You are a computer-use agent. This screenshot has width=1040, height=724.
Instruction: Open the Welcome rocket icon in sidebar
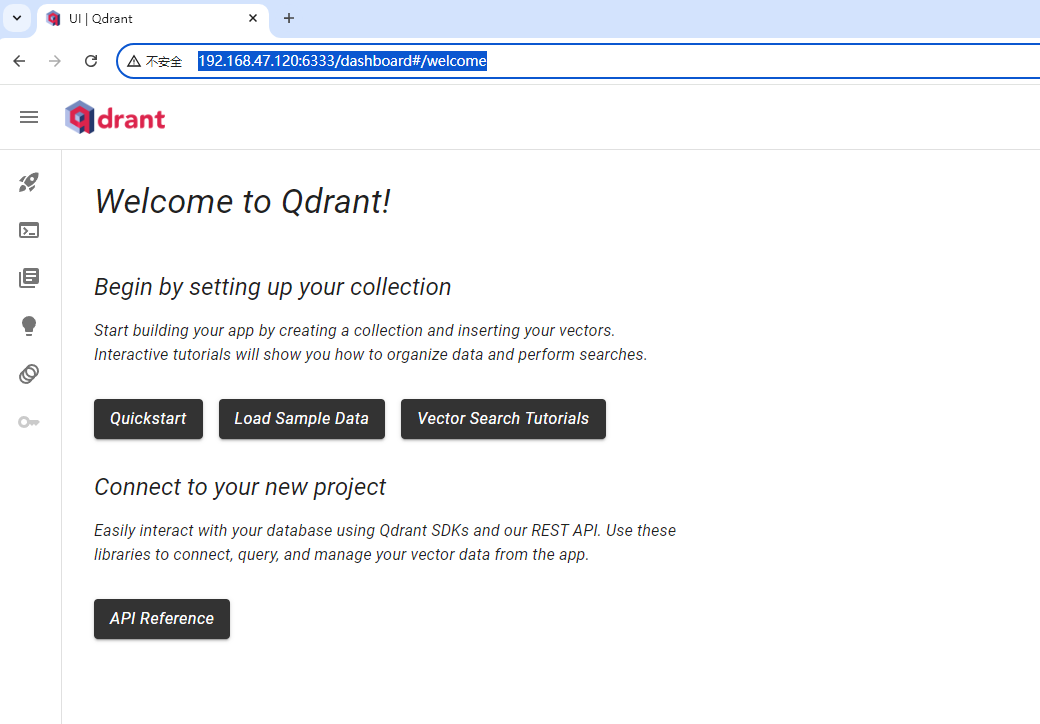point(29,182)
